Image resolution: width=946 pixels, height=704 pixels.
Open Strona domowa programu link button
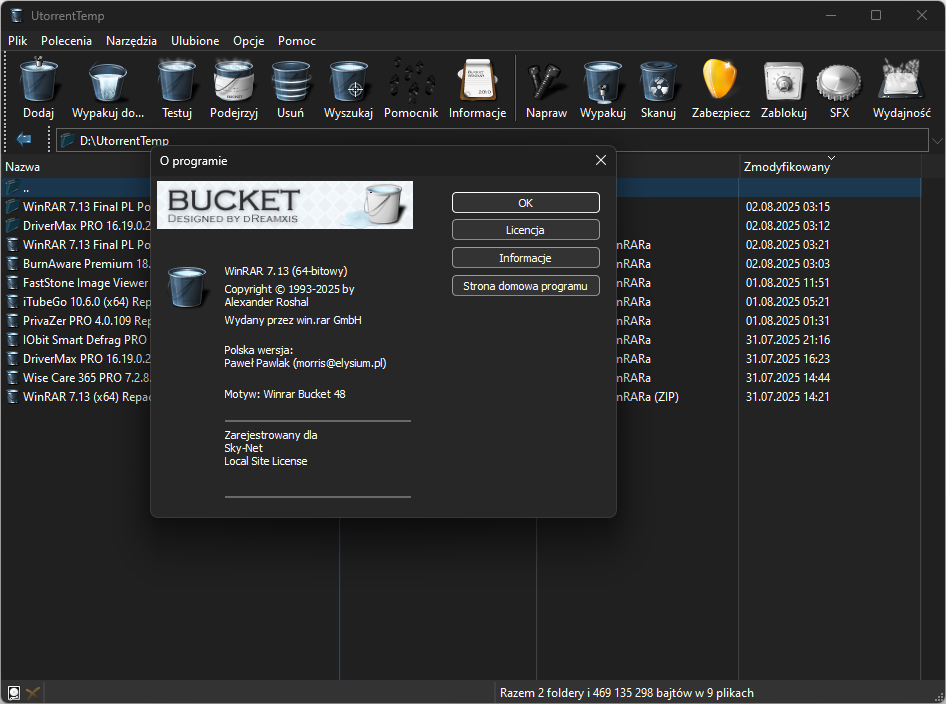[525, 285]
